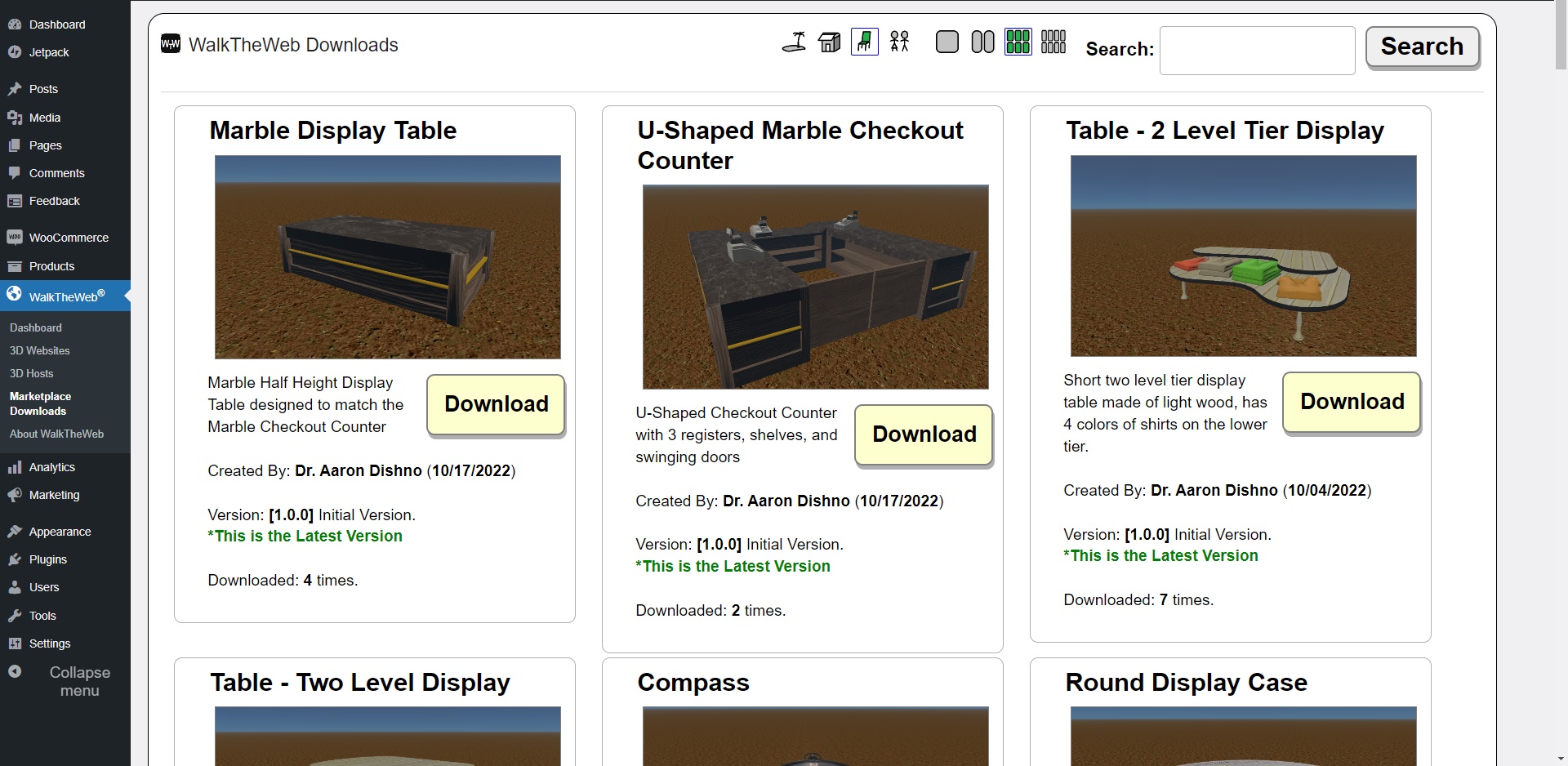Open the Users menu

pyautogui.click(x=65, y=587)
